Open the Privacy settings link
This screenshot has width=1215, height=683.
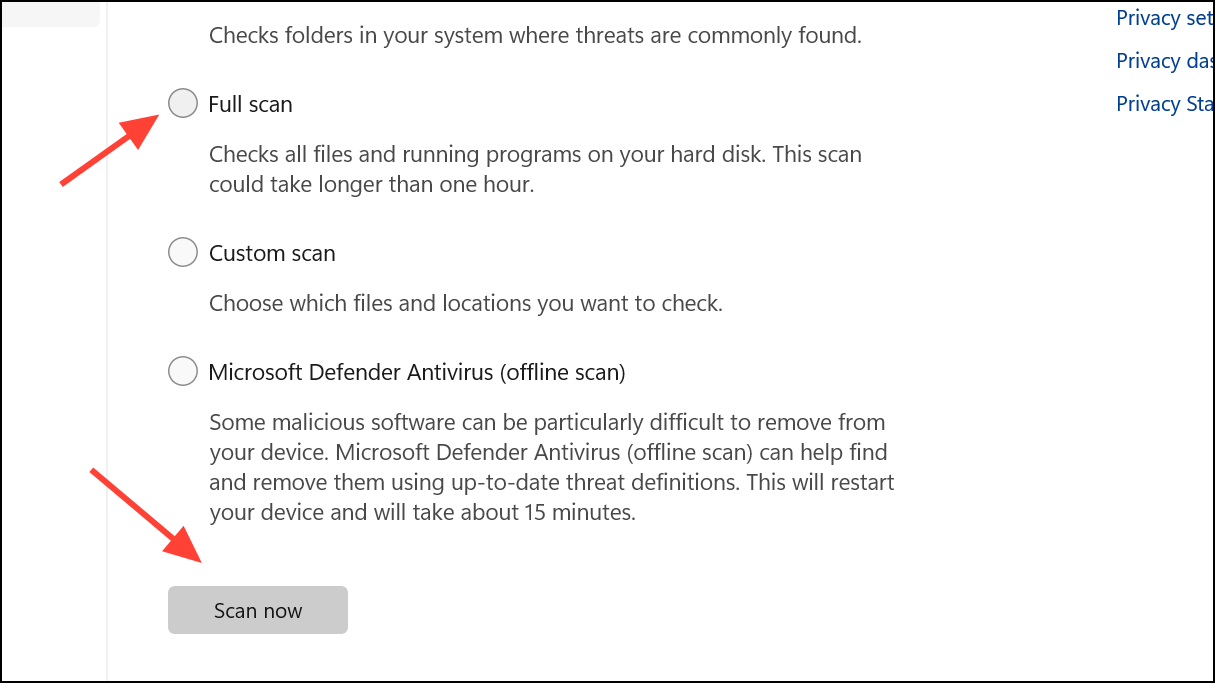pyautogui.click(x=1164, y=18)
